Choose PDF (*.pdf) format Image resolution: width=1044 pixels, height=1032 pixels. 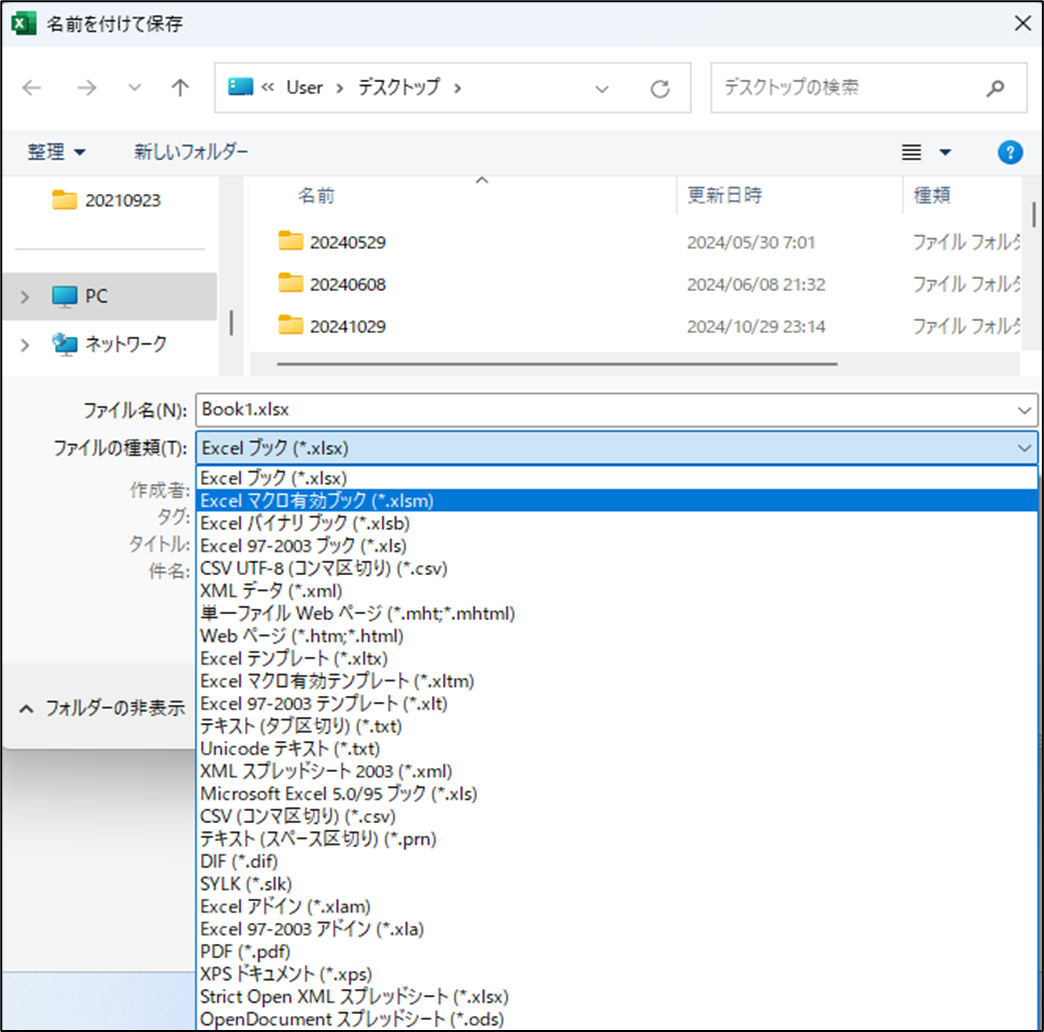click(617, 952)
